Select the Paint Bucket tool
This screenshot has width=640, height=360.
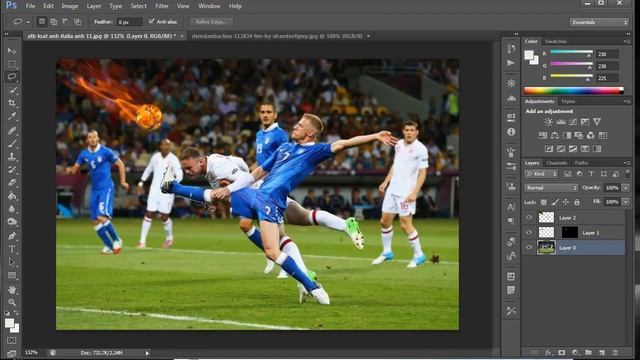12,196
